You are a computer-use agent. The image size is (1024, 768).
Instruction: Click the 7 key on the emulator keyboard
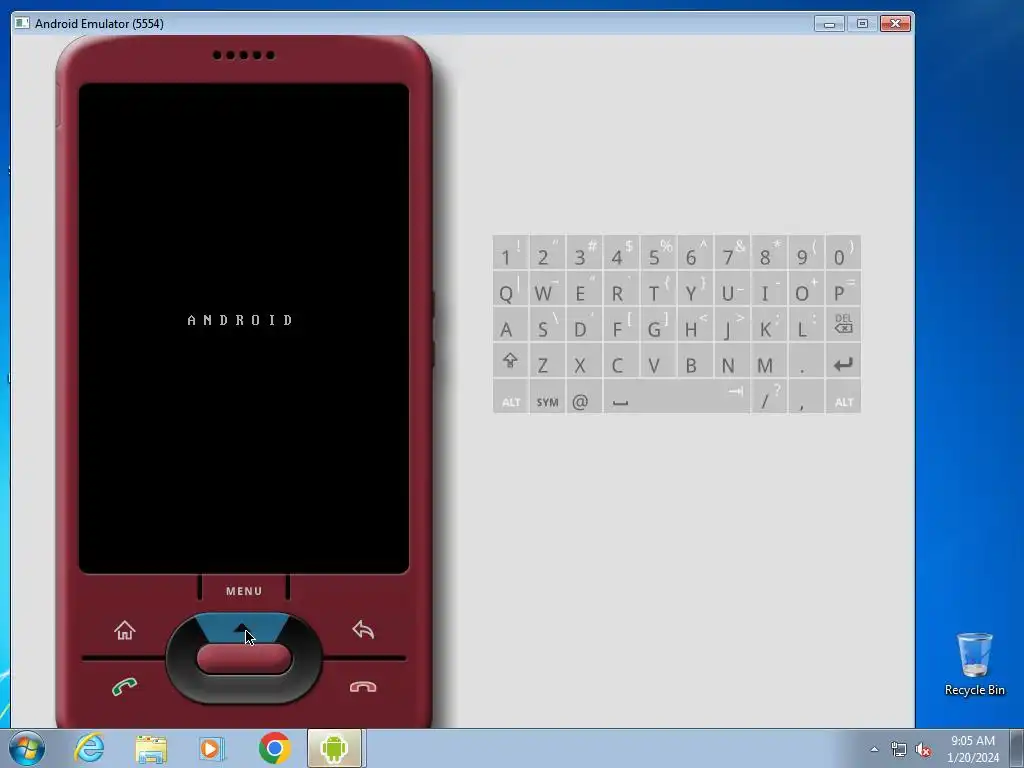[732, 253]
